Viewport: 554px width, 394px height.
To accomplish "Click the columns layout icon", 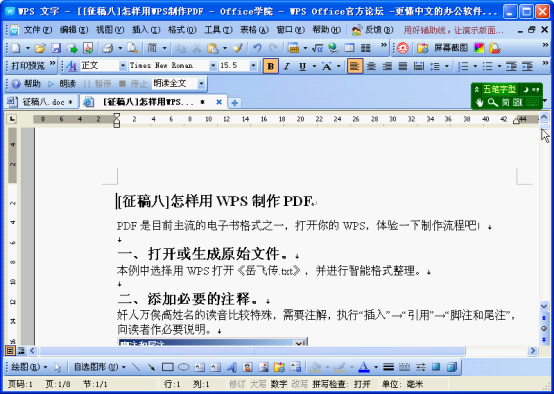I will (x=365, y=48).
